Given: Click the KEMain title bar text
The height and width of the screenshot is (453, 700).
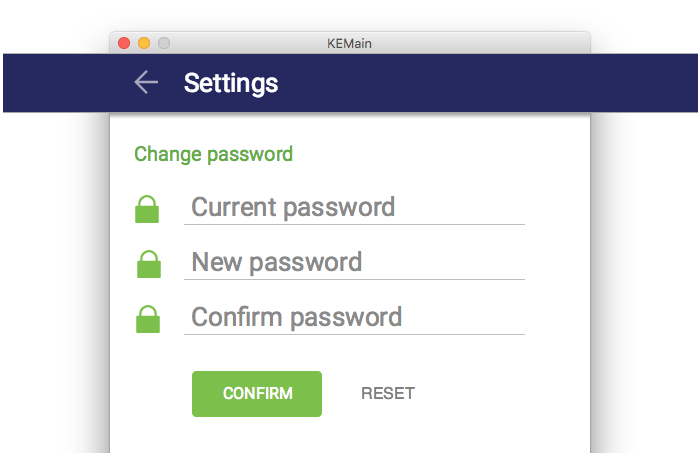Looking at the screenshot, I should (350, 43).
